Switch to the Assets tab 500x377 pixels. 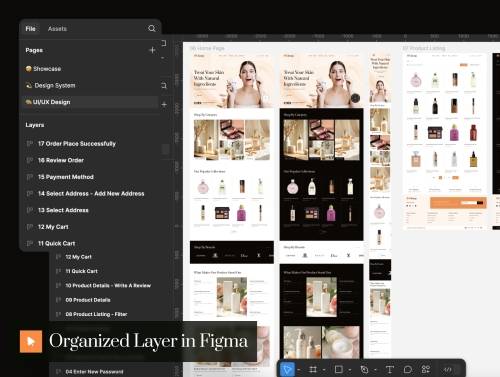pyautogui.click(x=57, y=29)
